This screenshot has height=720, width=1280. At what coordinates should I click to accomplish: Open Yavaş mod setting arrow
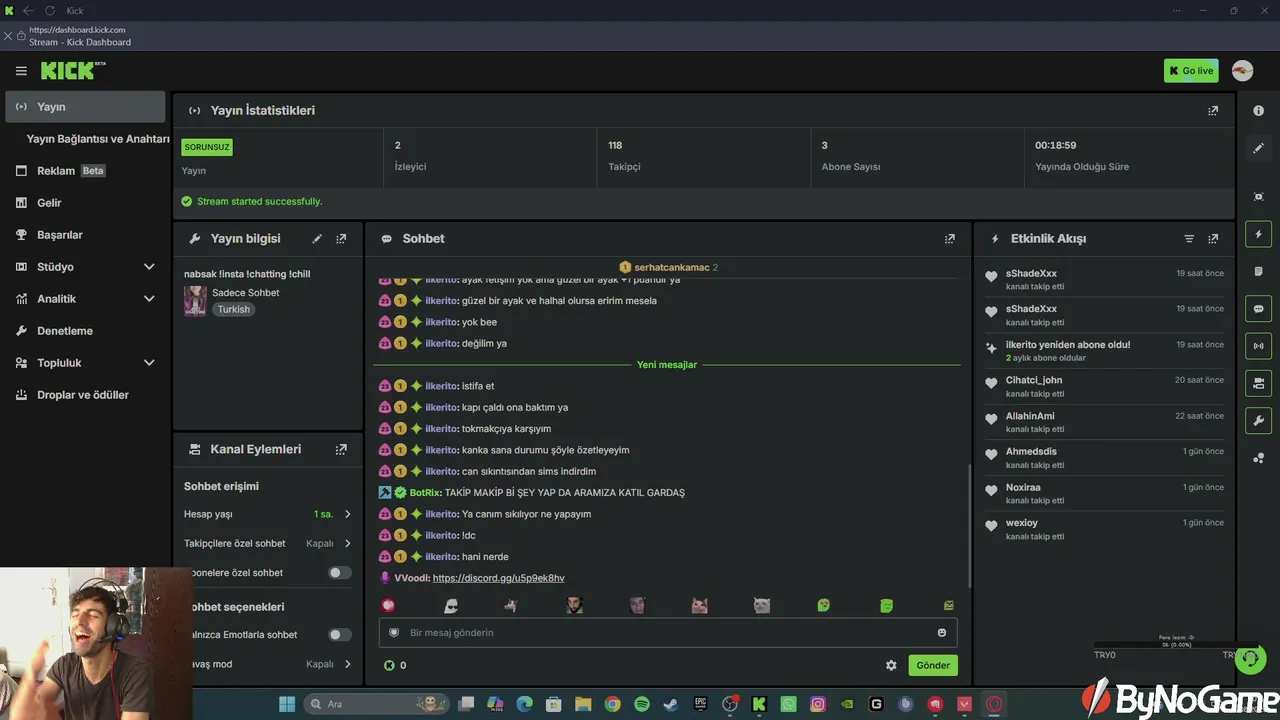348,664
